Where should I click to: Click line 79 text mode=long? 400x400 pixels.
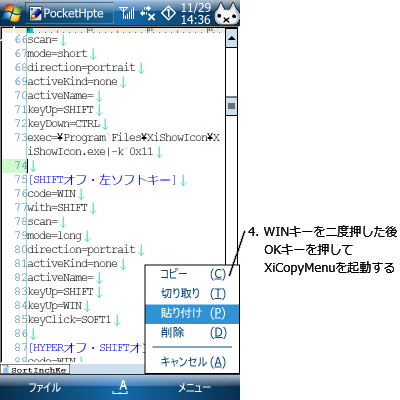(54, 236)
